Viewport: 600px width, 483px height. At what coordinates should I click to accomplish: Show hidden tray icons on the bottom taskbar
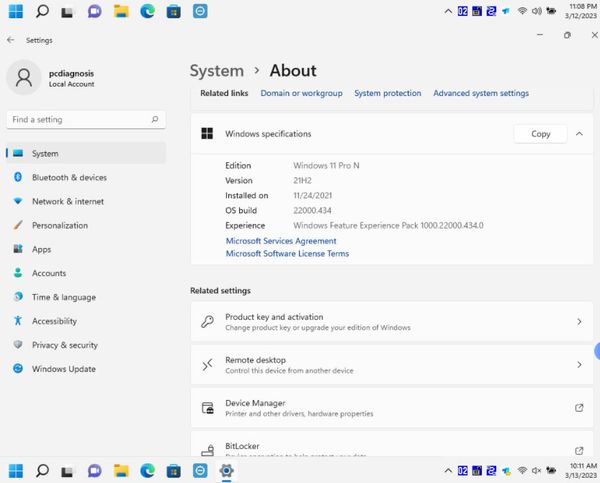click(448, 471)
